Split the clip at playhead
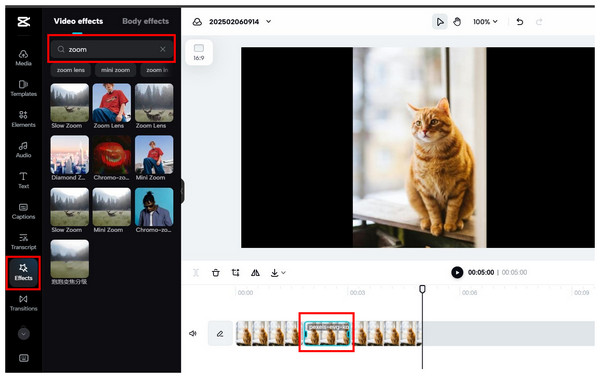Viewport: 600px width, 378px height. coord(196,273)
